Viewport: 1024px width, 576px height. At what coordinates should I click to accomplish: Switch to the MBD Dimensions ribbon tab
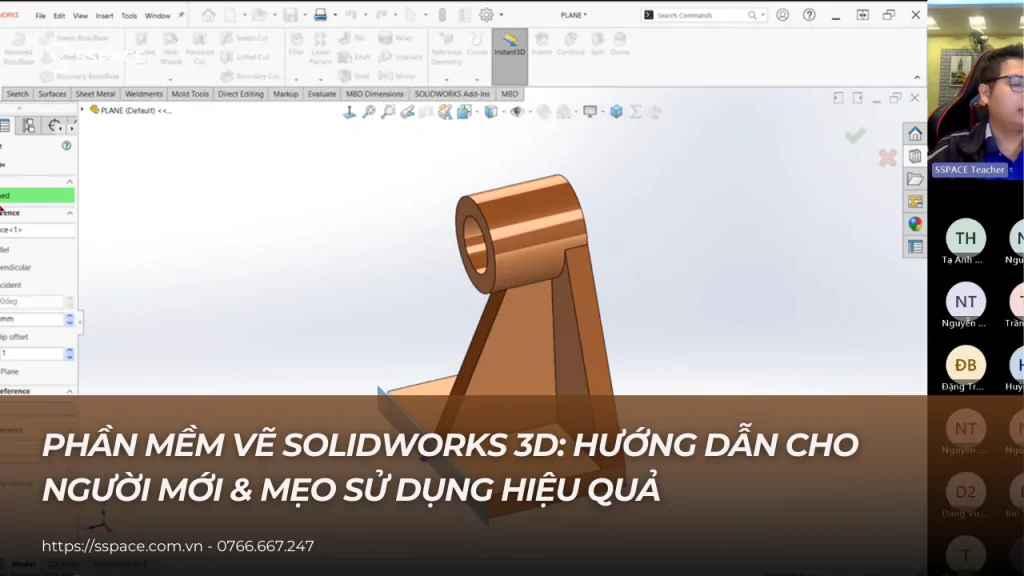(375, 94)
